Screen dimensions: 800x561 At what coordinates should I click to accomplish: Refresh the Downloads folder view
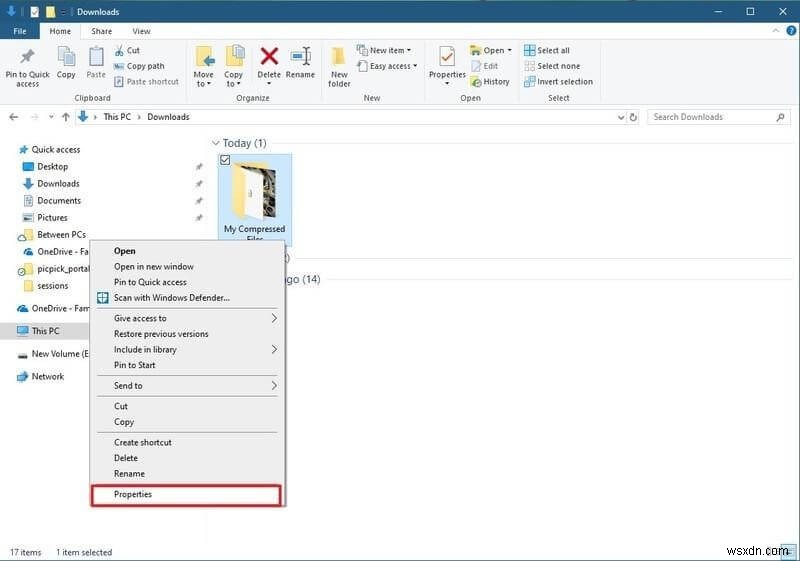(x=633, y=117)
